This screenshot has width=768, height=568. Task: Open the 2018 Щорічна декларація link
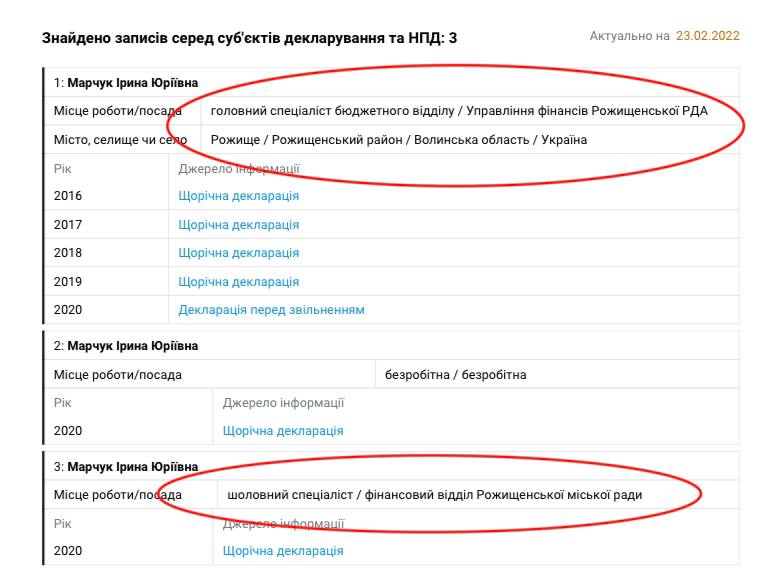pos(238,253)
